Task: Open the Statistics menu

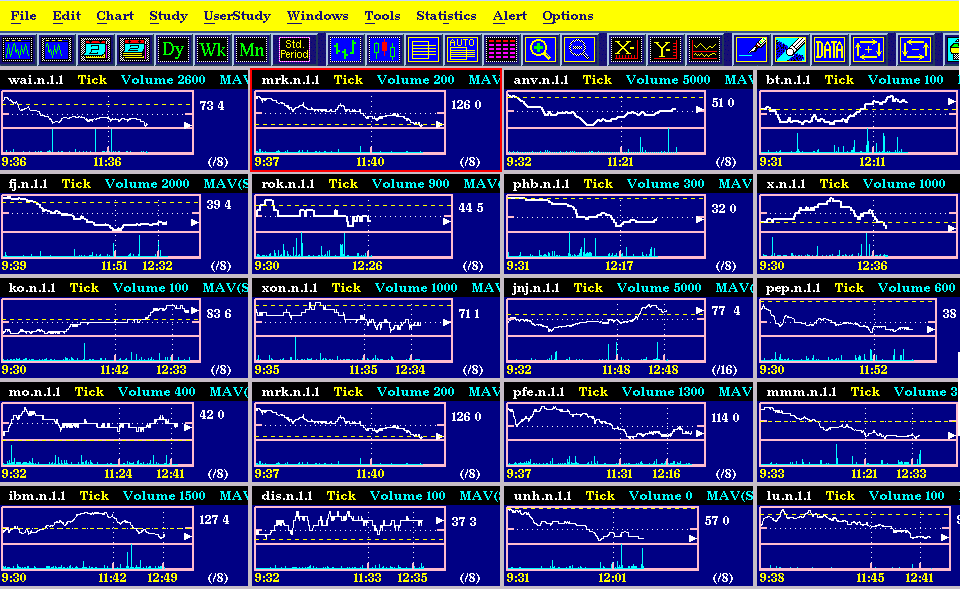Action: (x=446, y=16)
